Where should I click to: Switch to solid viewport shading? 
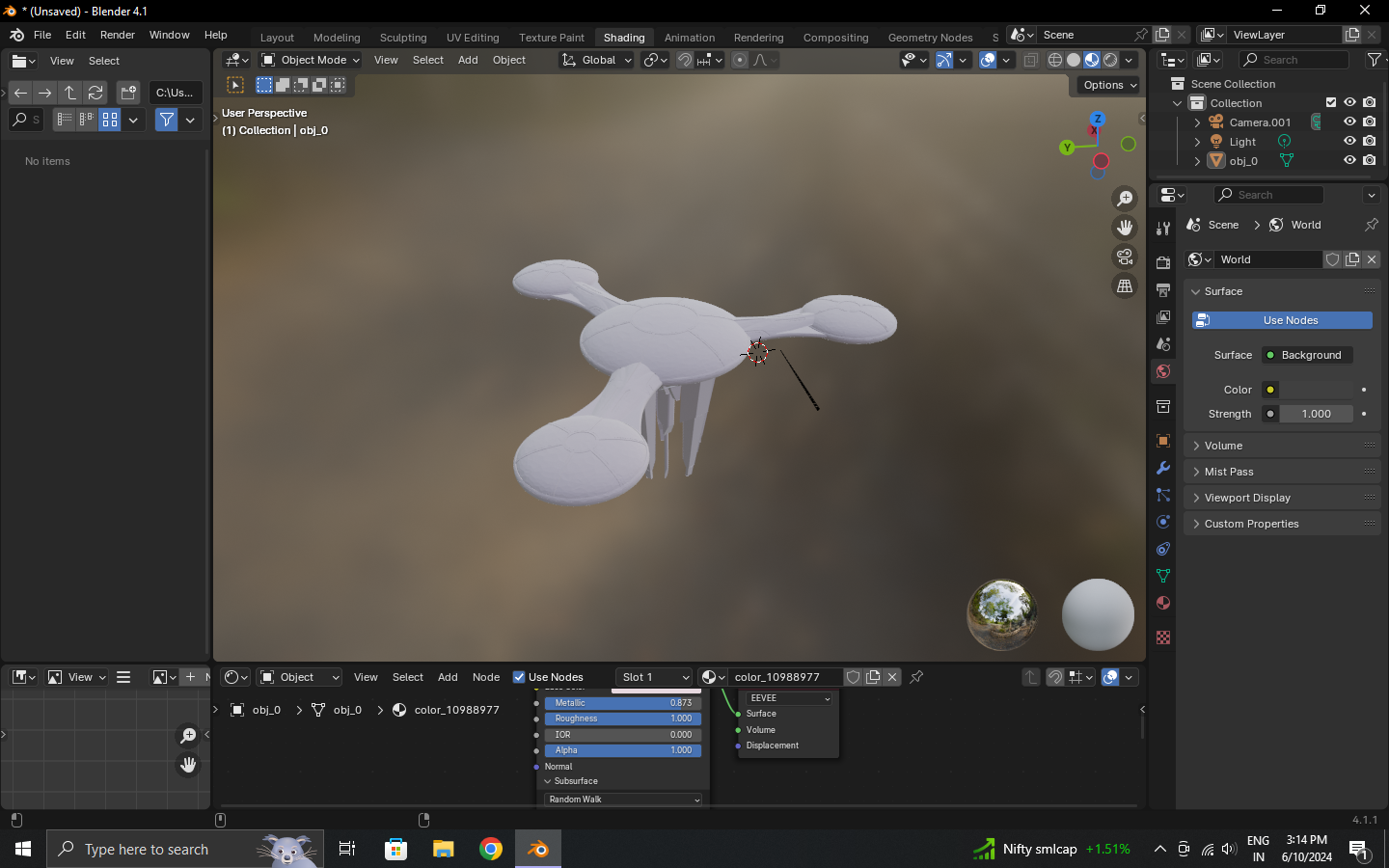(1074, 60)
